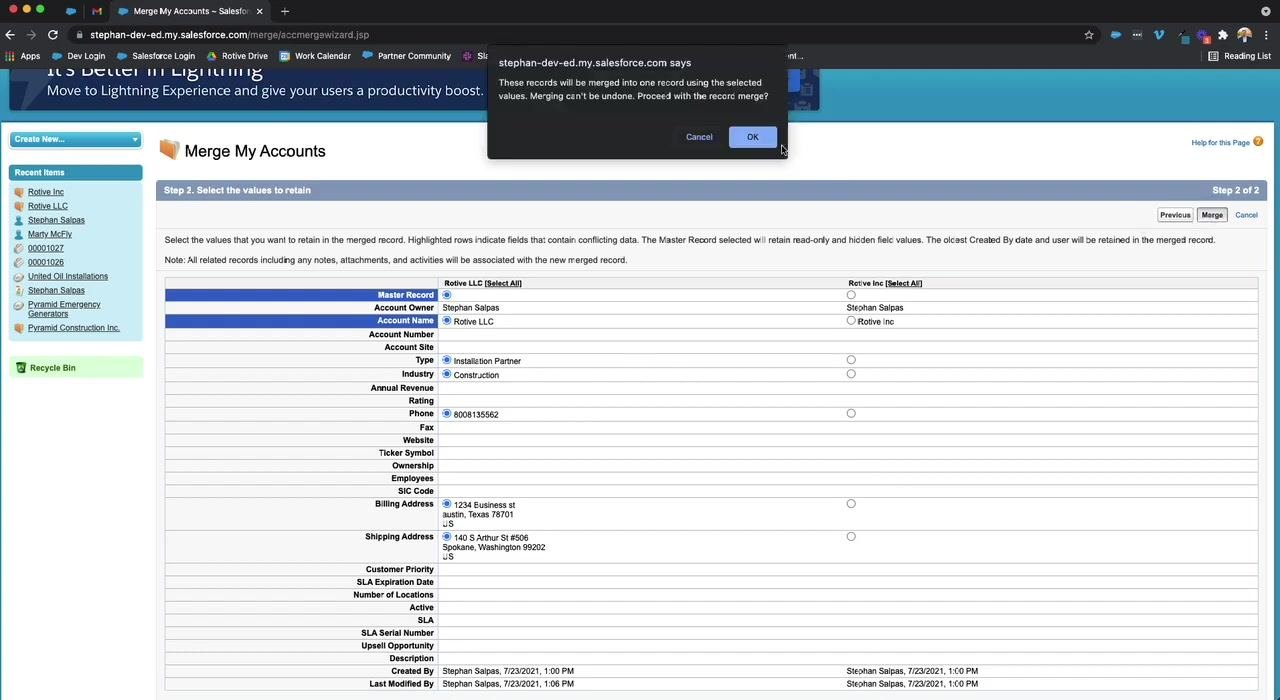Open Rotive Inc in Recent Items
This screenshot has width=1280, height=700.
46,192
